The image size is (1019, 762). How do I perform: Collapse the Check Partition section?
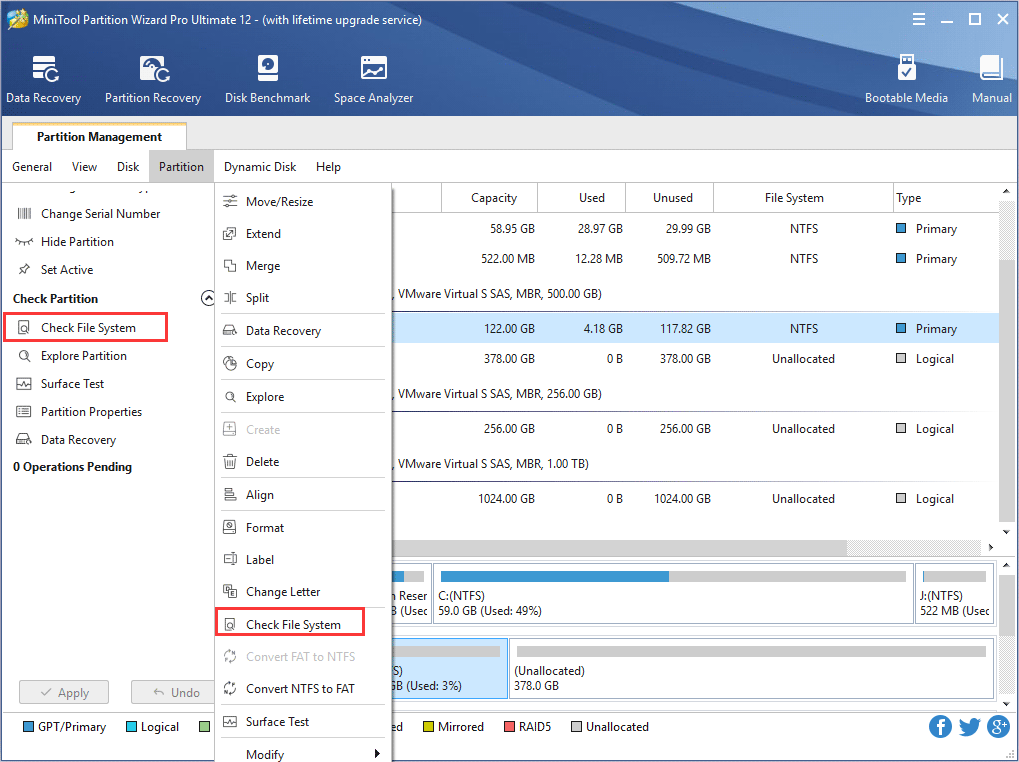208,297
